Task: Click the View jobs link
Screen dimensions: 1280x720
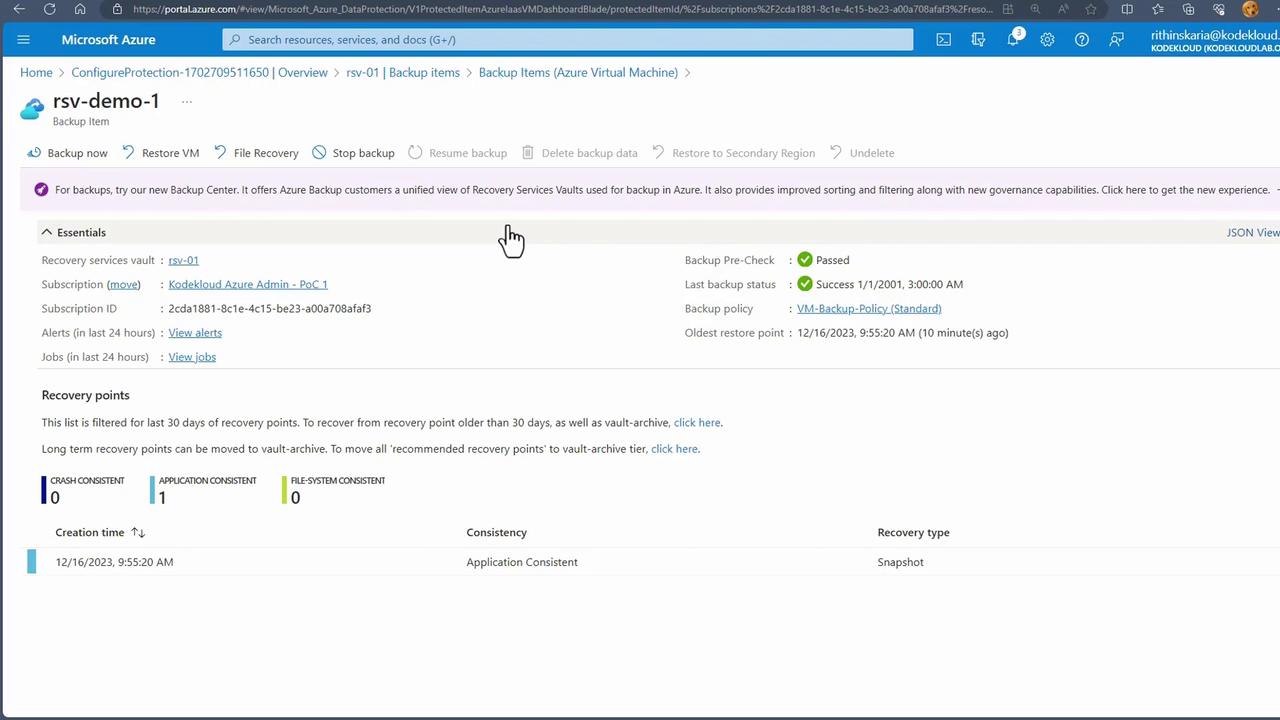Action: (192, 357)
